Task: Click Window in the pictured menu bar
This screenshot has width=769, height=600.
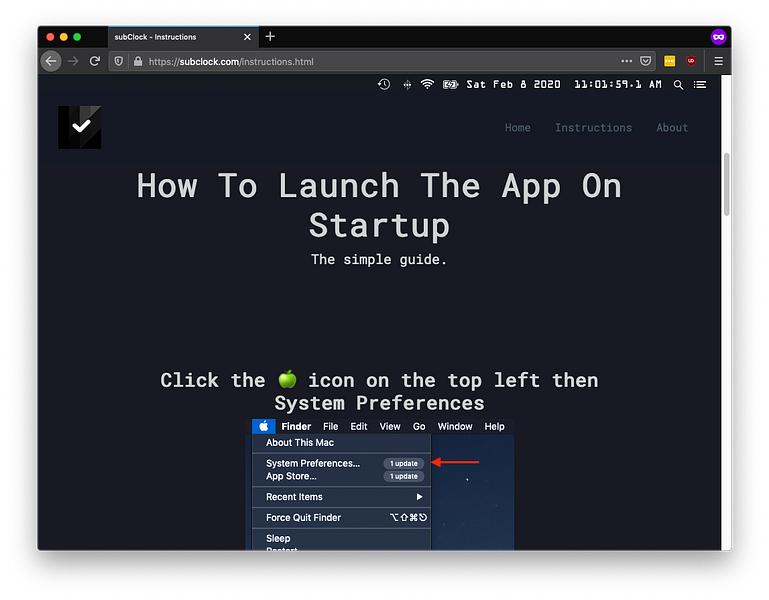Action: click(x=455, y=426)
